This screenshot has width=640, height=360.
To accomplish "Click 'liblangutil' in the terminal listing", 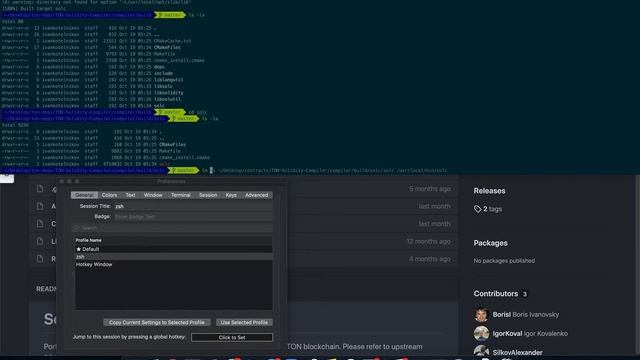I will (x=169, y=80).
